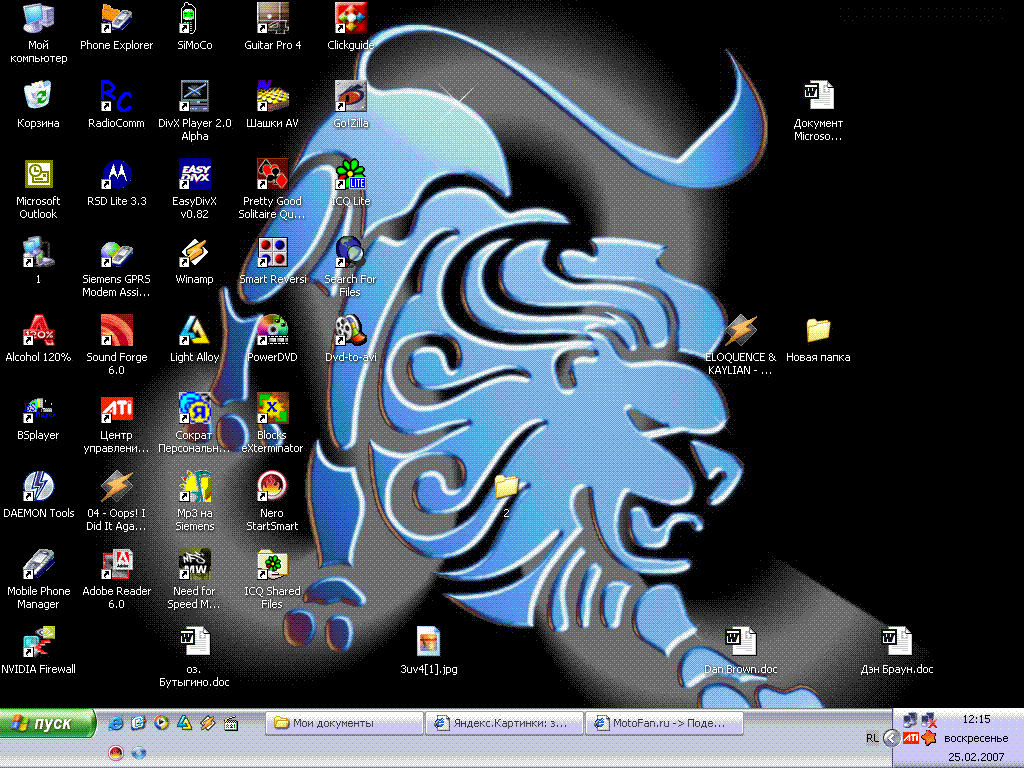Viewport: 1024px width, 768px height.
Task: Select the Новая папка folder
Action: click(818, 330)
